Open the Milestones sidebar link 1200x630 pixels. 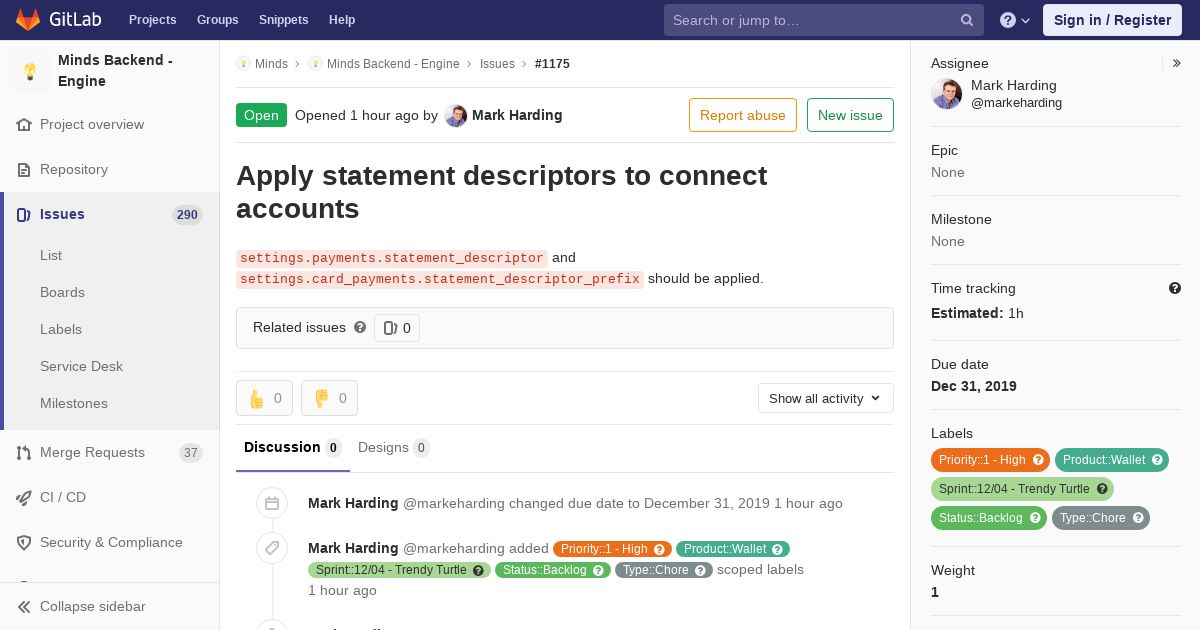click(74, 404)
